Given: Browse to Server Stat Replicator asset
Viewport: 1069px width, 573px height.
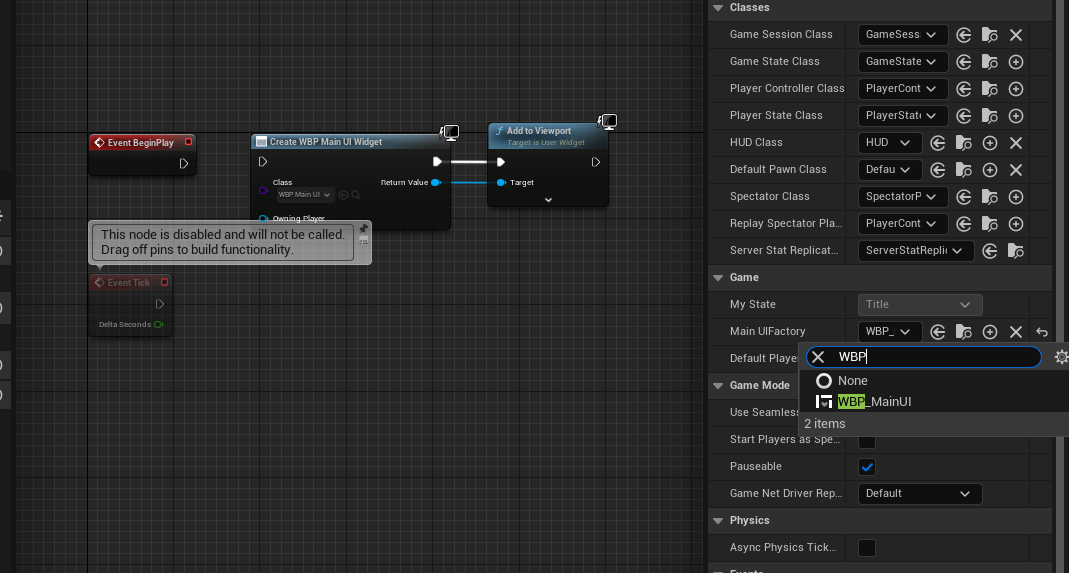Looking at the screenshot, I should [x=1015, y=251].
